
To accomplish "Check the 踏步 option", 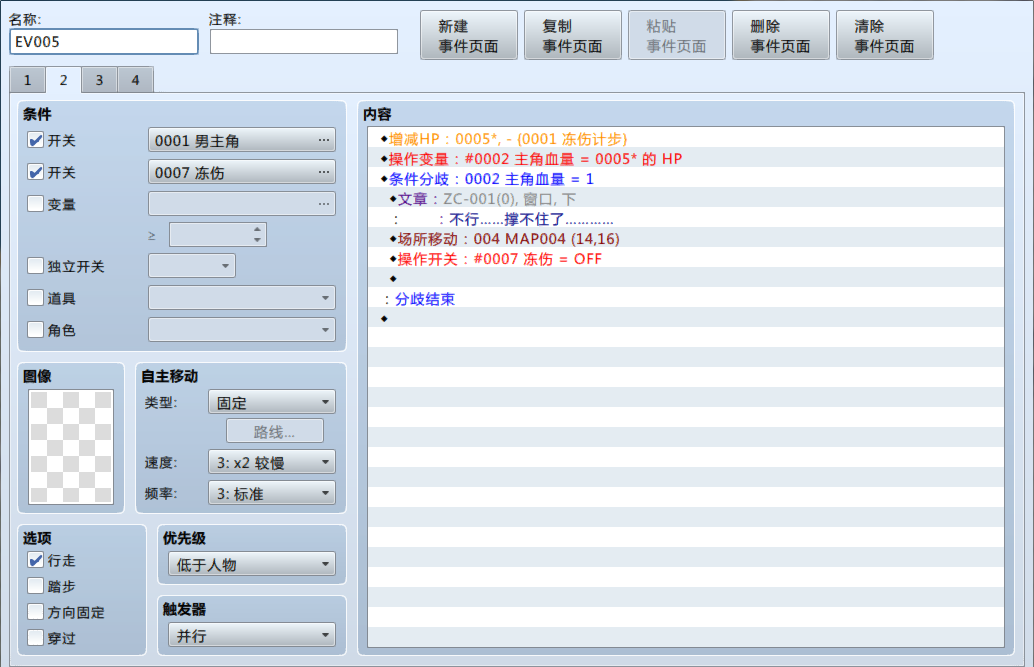I will pos(36,586).
